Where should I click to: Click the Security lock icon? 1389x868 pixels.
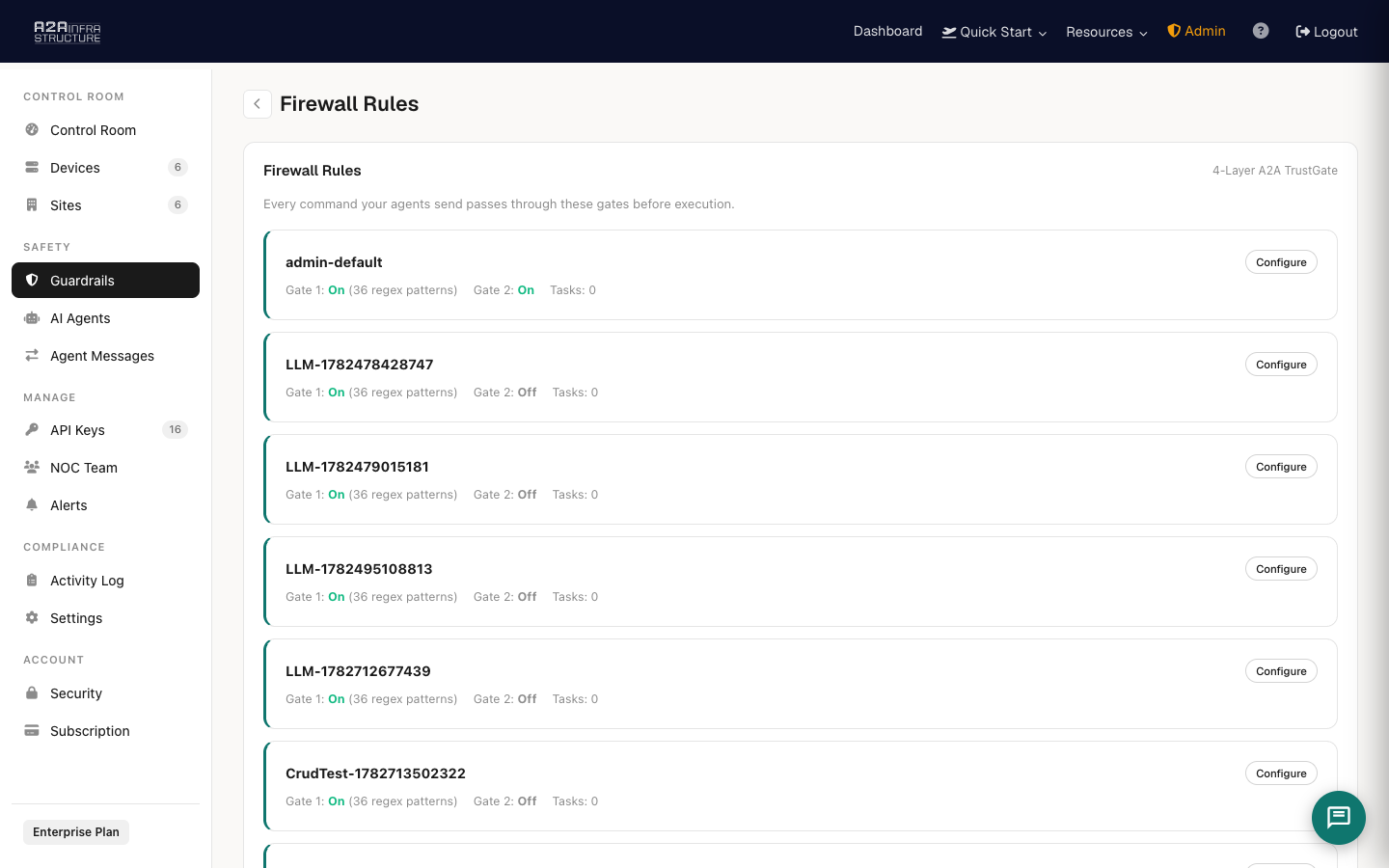32,692
